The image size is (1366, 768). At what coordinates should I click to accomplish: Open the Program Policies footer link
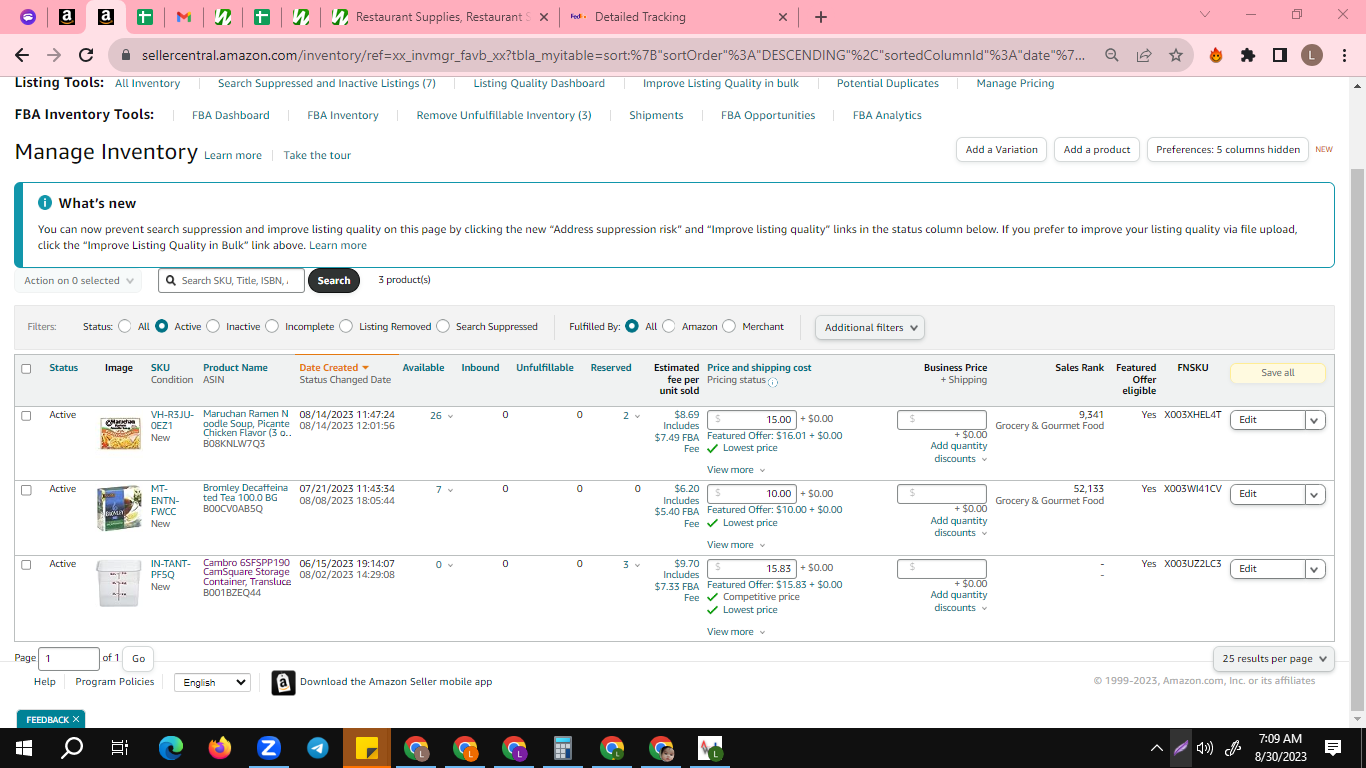click(x=115, y=682)
